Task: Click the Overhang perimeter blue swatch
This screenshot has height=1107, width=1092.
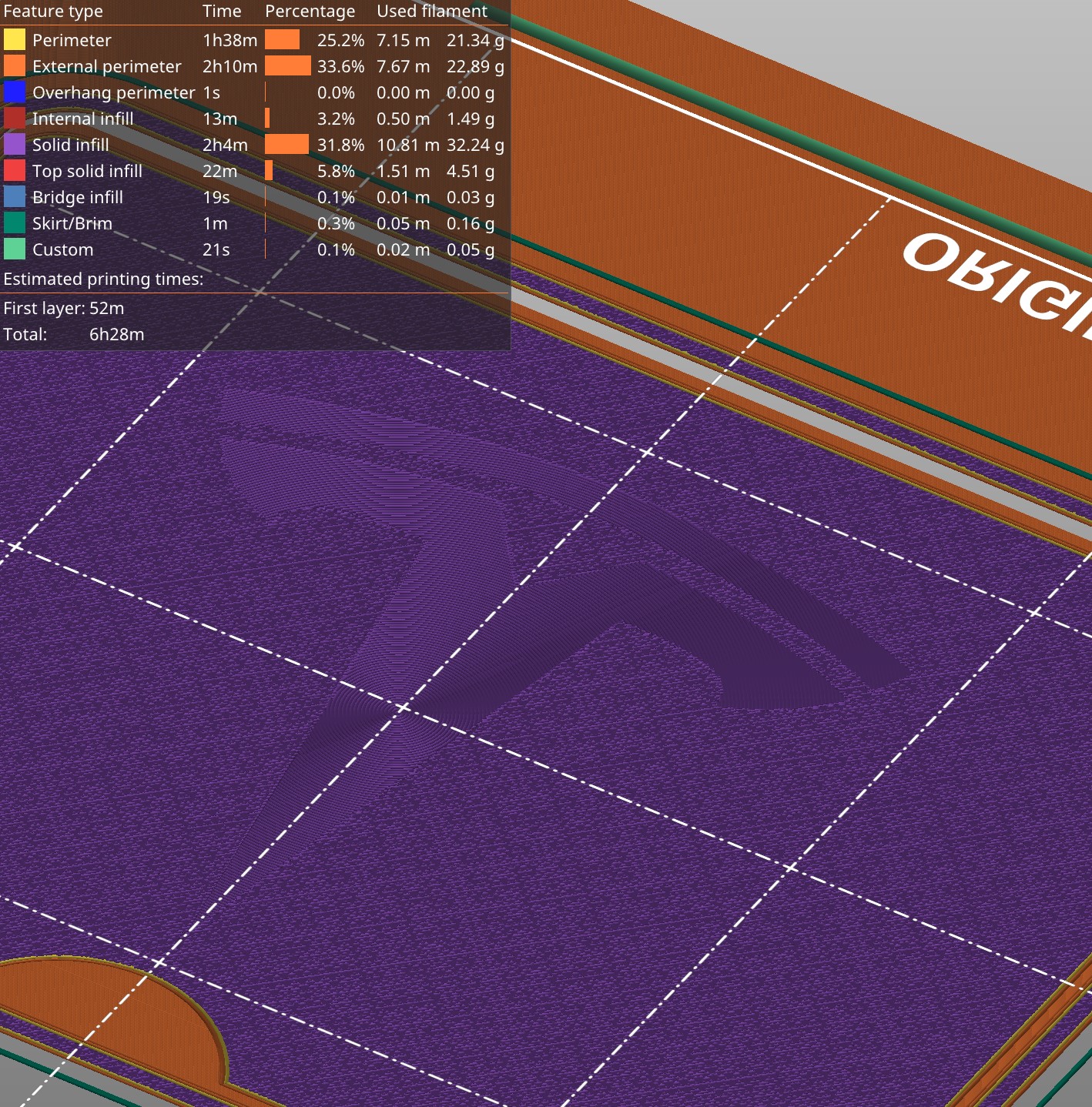Action: point(15,92)
